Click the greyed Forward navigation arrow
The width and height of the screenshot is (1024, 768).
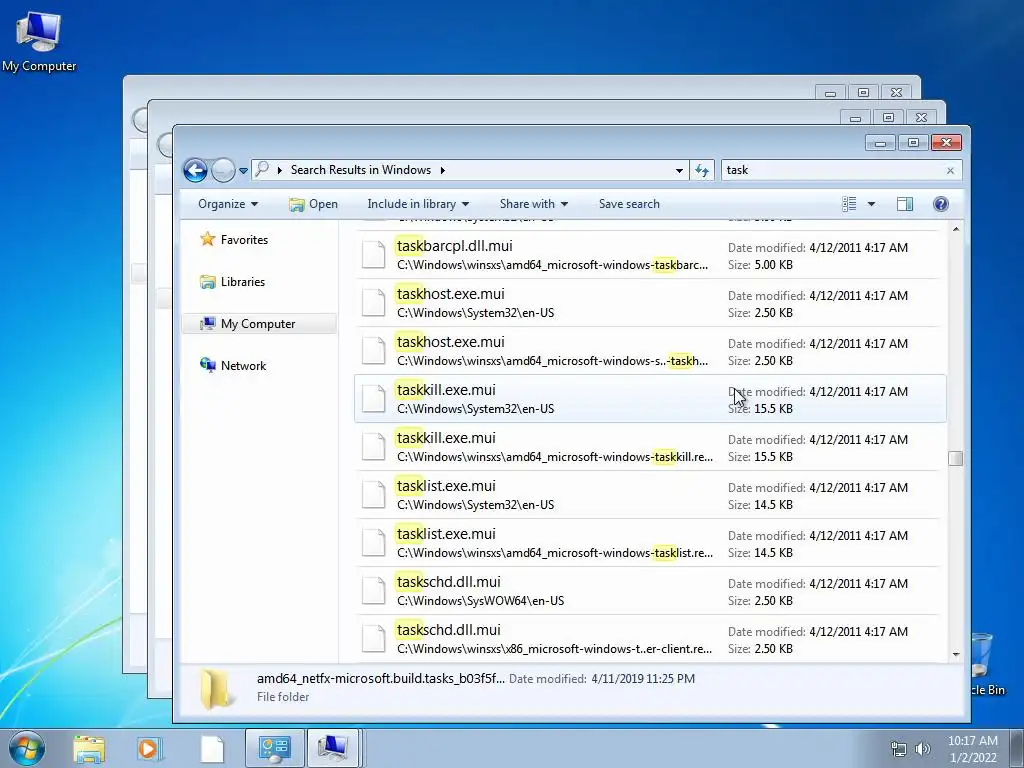(x=223, y=170)
